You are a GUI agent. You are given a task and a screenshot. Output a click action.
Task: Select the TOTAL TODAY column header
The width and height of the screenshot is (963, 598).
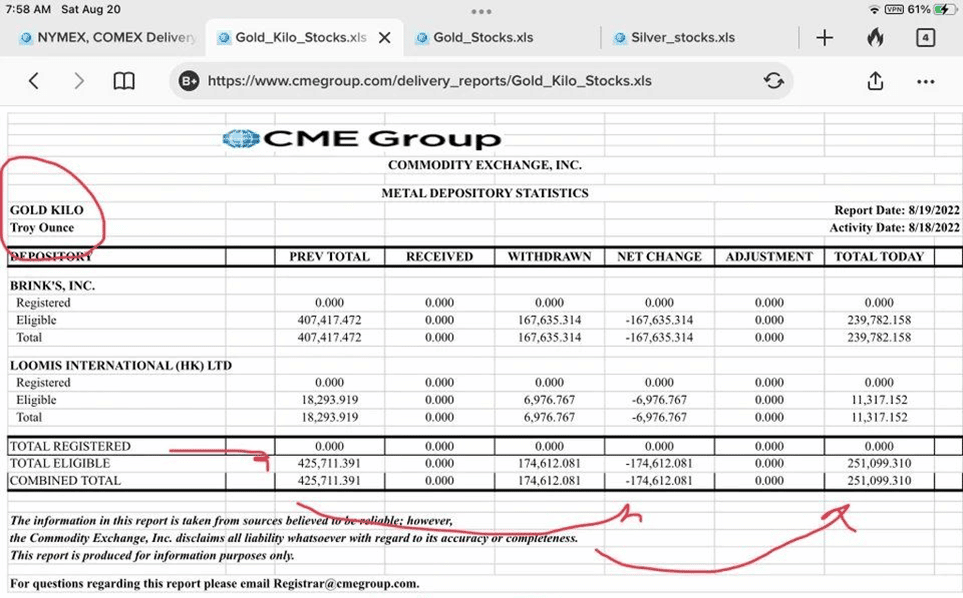pos(879,257)
